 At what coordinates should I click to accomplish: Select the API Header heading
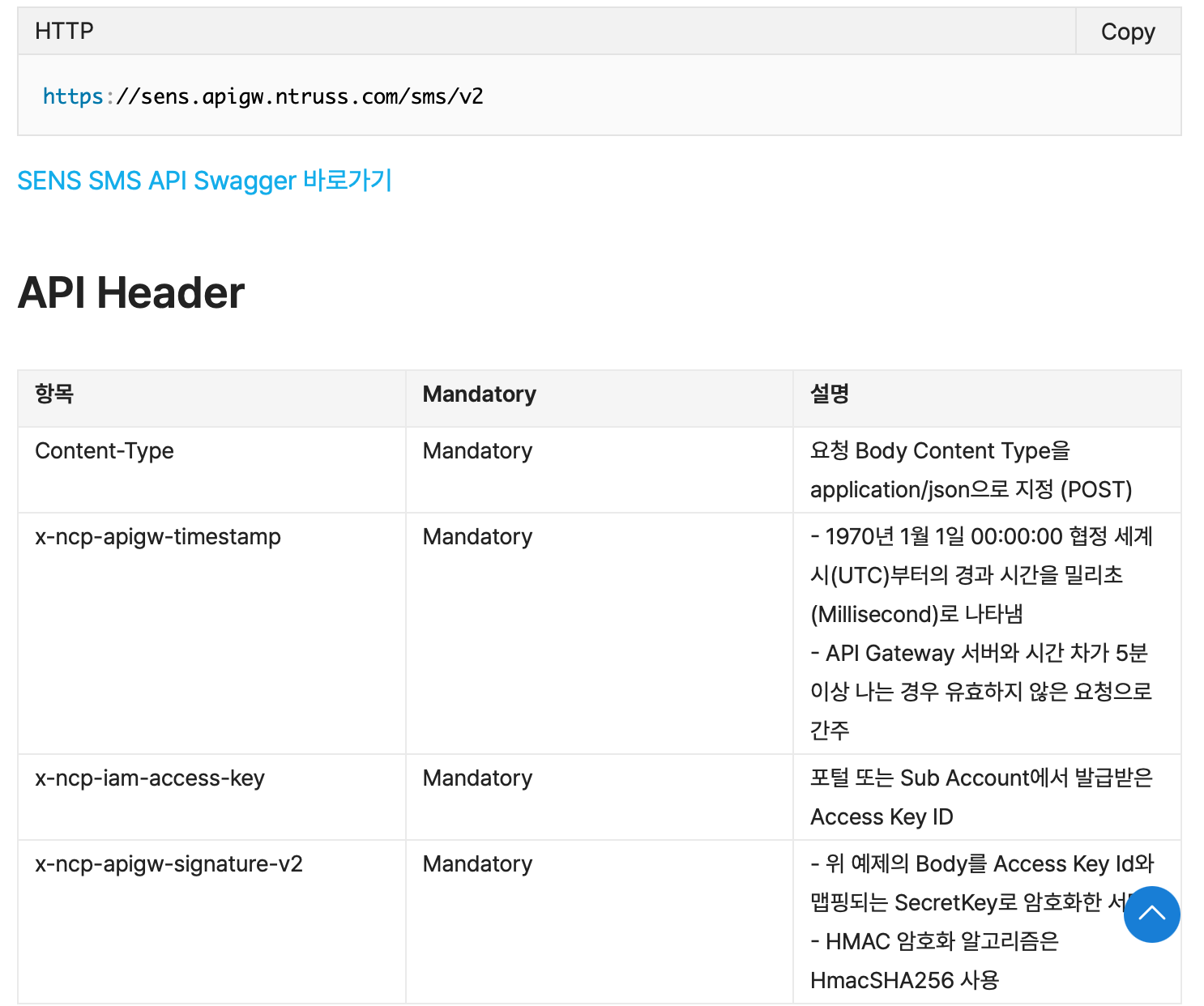tap(131, 292)
